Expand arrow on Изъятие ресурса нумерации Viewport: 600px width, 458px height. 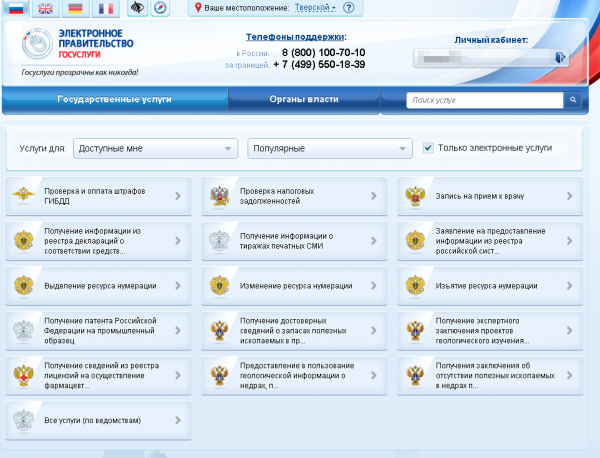pos(570,285)
